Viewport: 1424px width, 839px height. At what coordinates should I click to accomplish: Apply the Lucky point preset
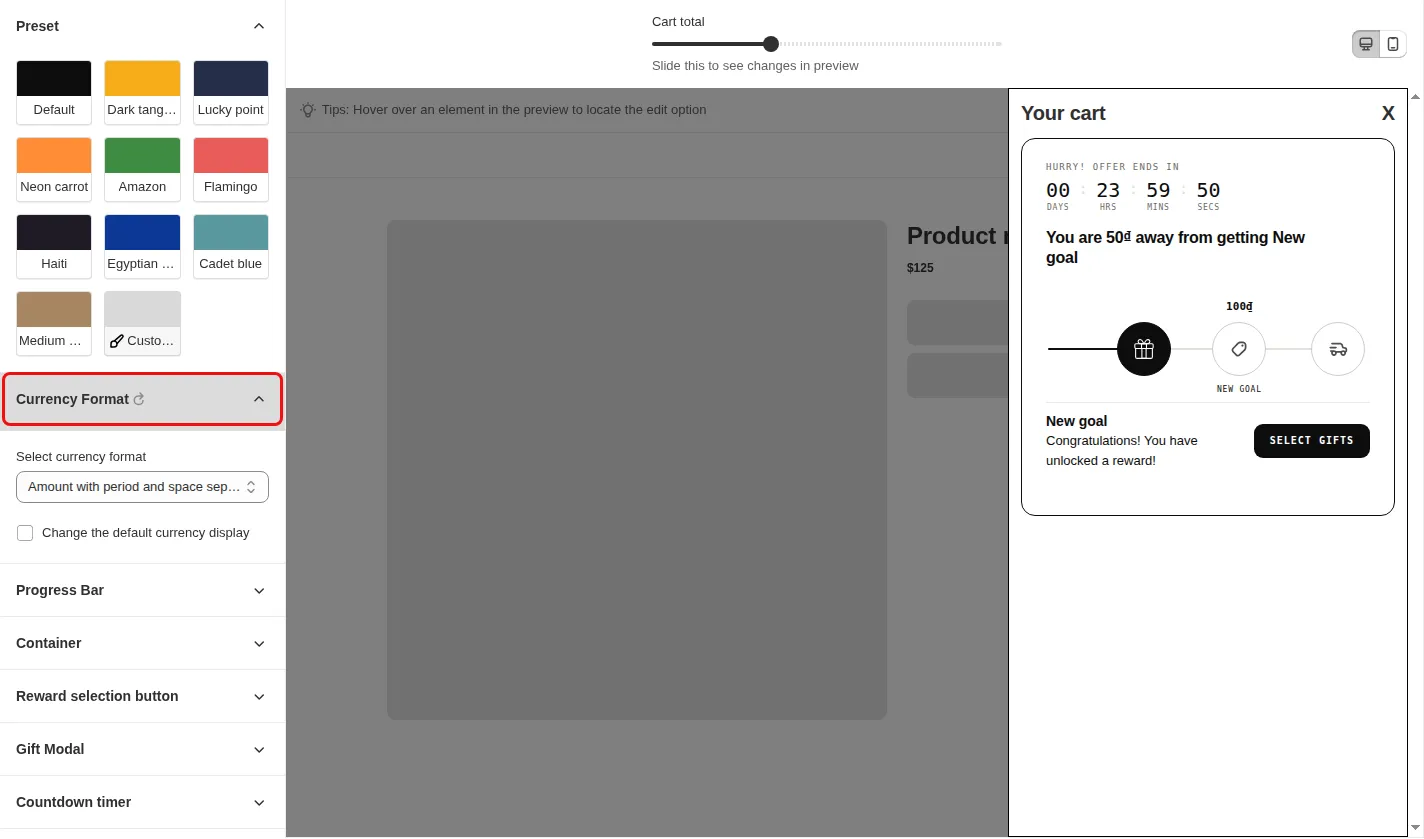pyautogui.click(x=231, y=93)
